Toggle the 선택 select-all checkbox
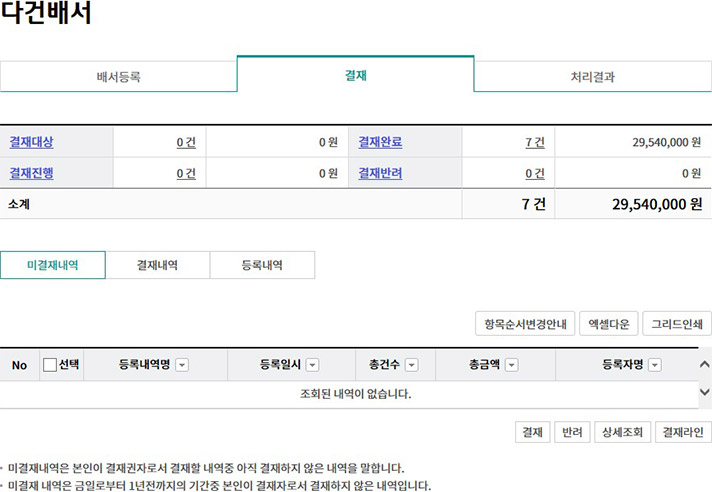The image size is (712, 492). click(x=50, y=365)
